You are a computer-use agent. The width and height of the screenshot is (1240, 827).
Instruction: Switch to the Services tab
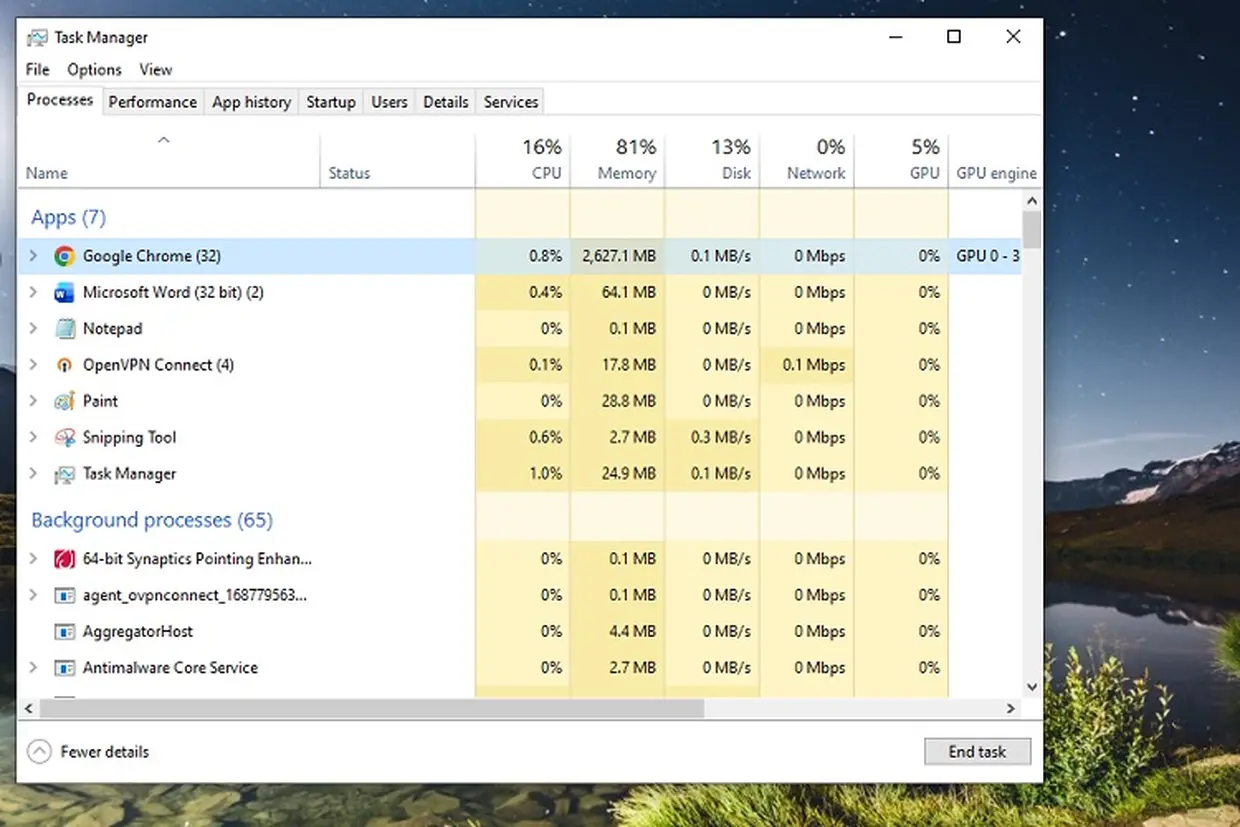pos(511,102)
